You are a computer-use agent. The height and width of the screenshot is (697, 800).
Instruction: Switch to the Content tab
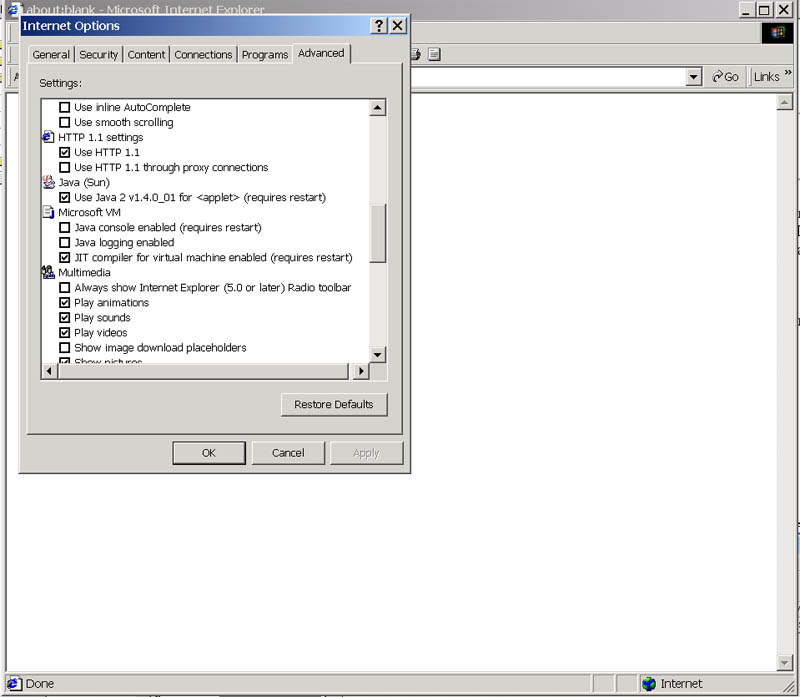[146, 55]
